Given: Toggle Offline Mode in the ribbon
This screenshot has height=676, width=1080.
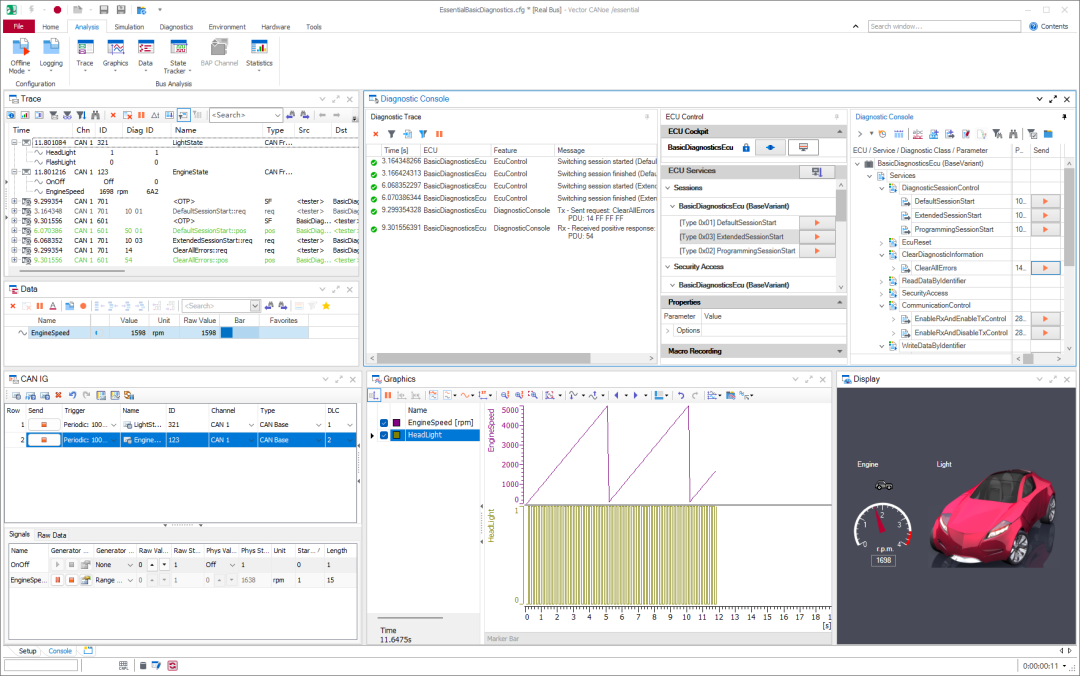Looking at the screenshot, I should coord(20,56).
